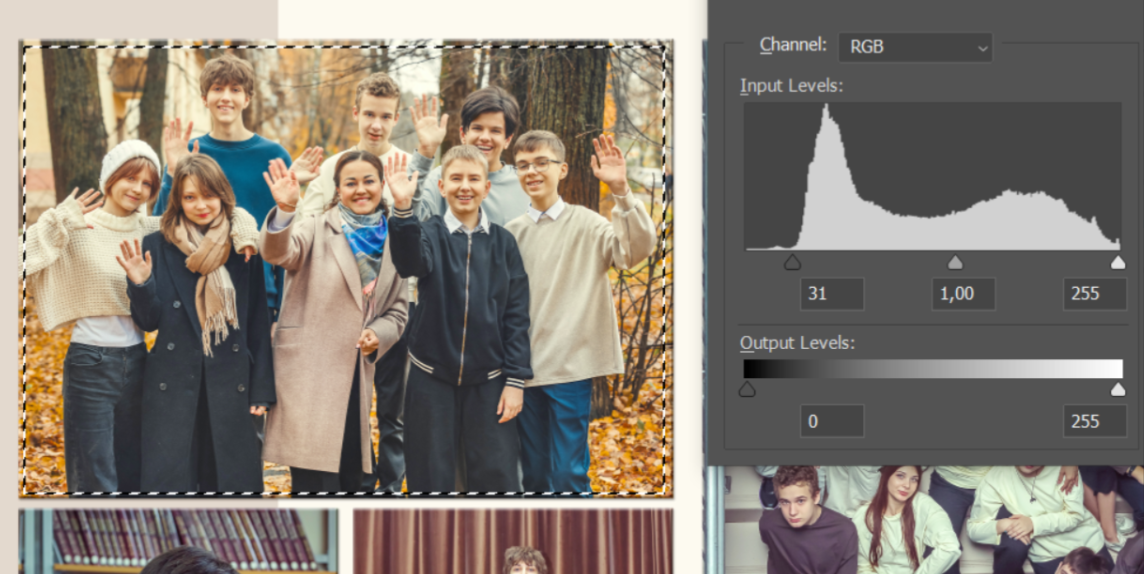Click the selected autumn group photo
The height and width of the screenshot is (574, 1144).
346,268
